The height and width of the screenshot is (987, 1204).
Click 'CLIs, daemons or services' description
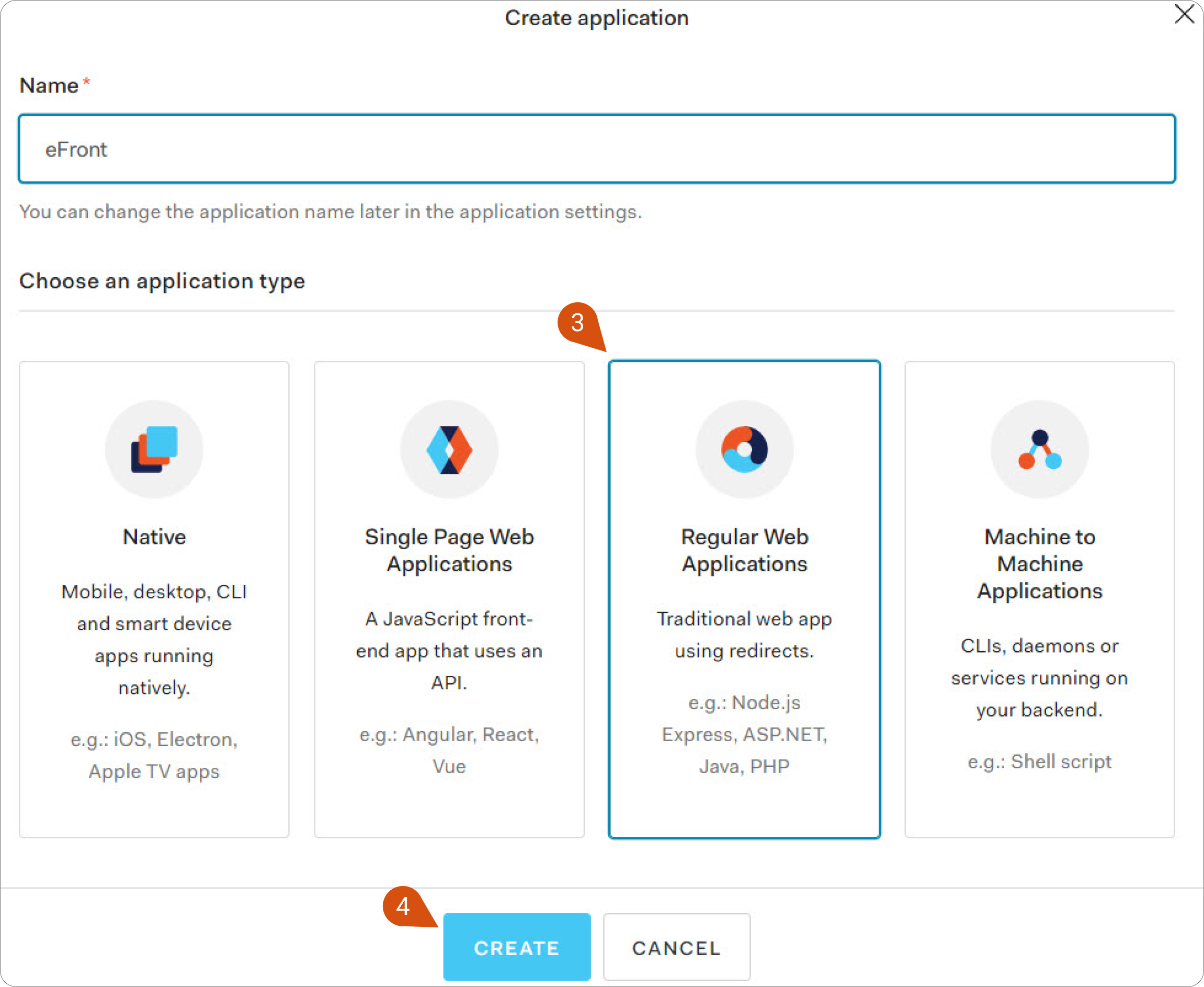tap(1039, 678)
